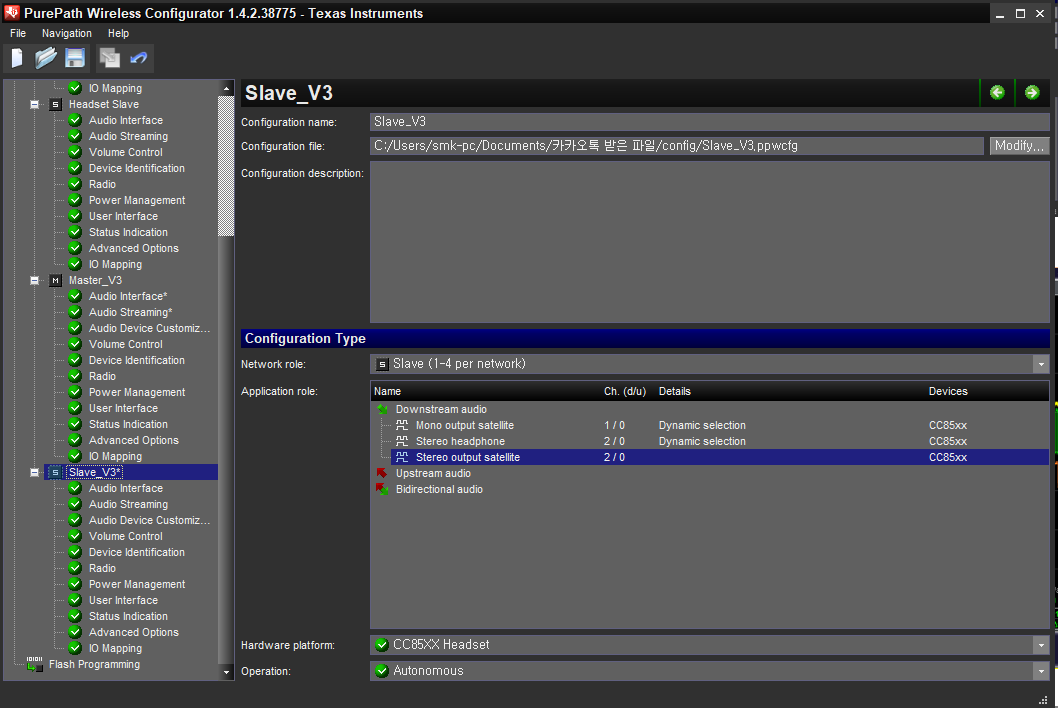
Task: Click the Flash Programming chip icon
Action: pos(34,664)
